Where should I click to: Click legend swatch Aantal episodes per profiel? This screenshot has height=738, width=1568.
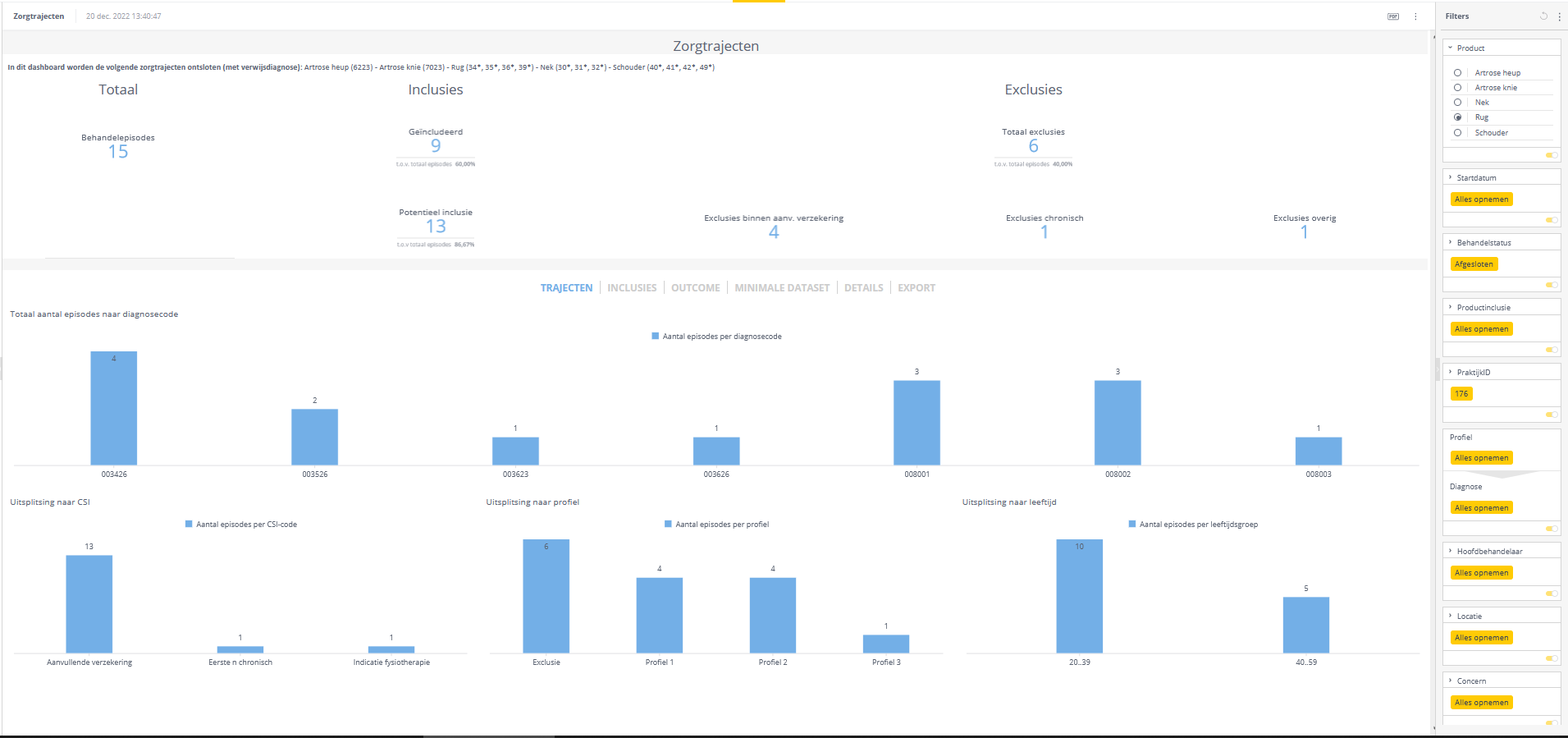668,525
